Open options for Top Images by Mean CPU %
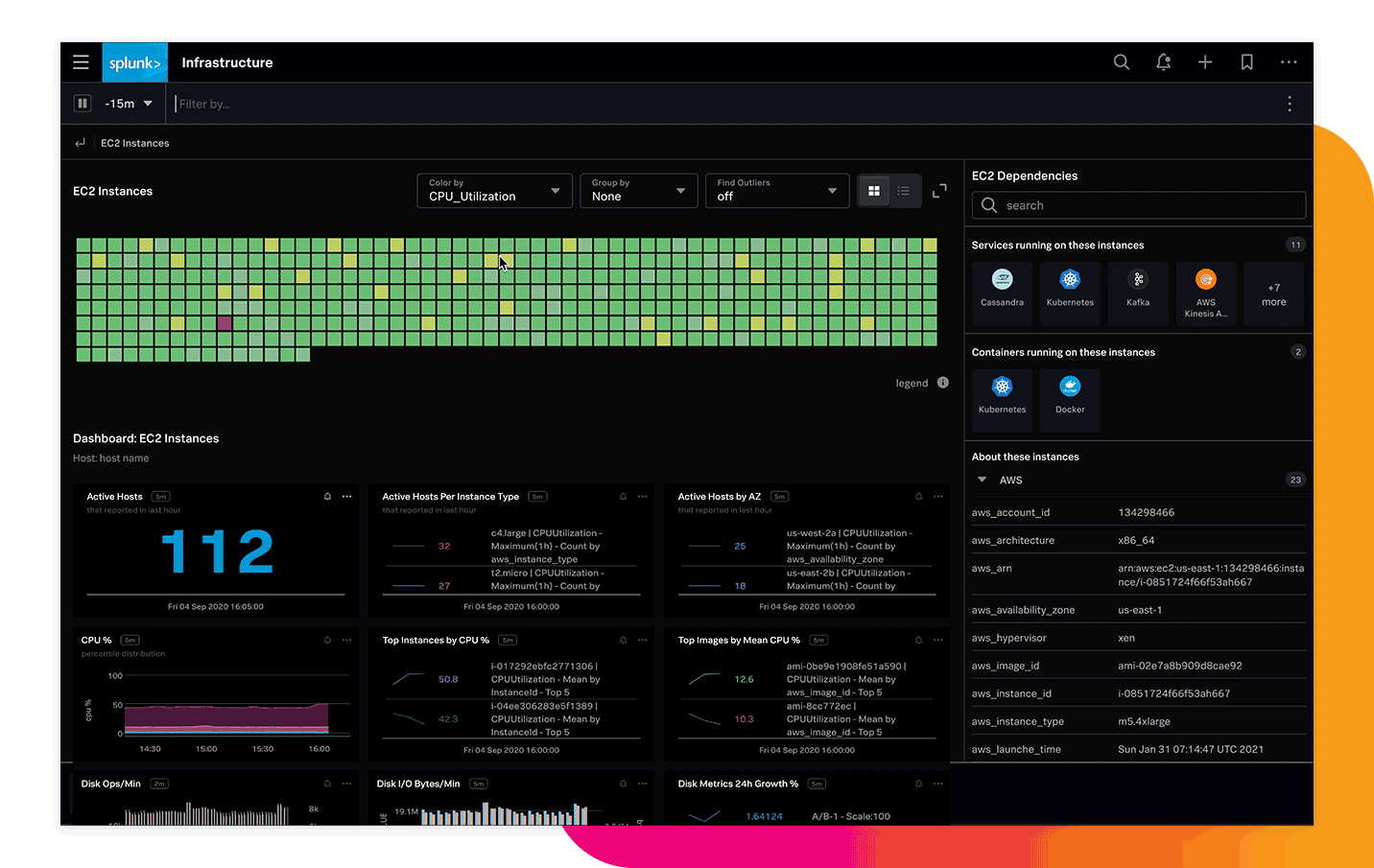 (938, 640)
